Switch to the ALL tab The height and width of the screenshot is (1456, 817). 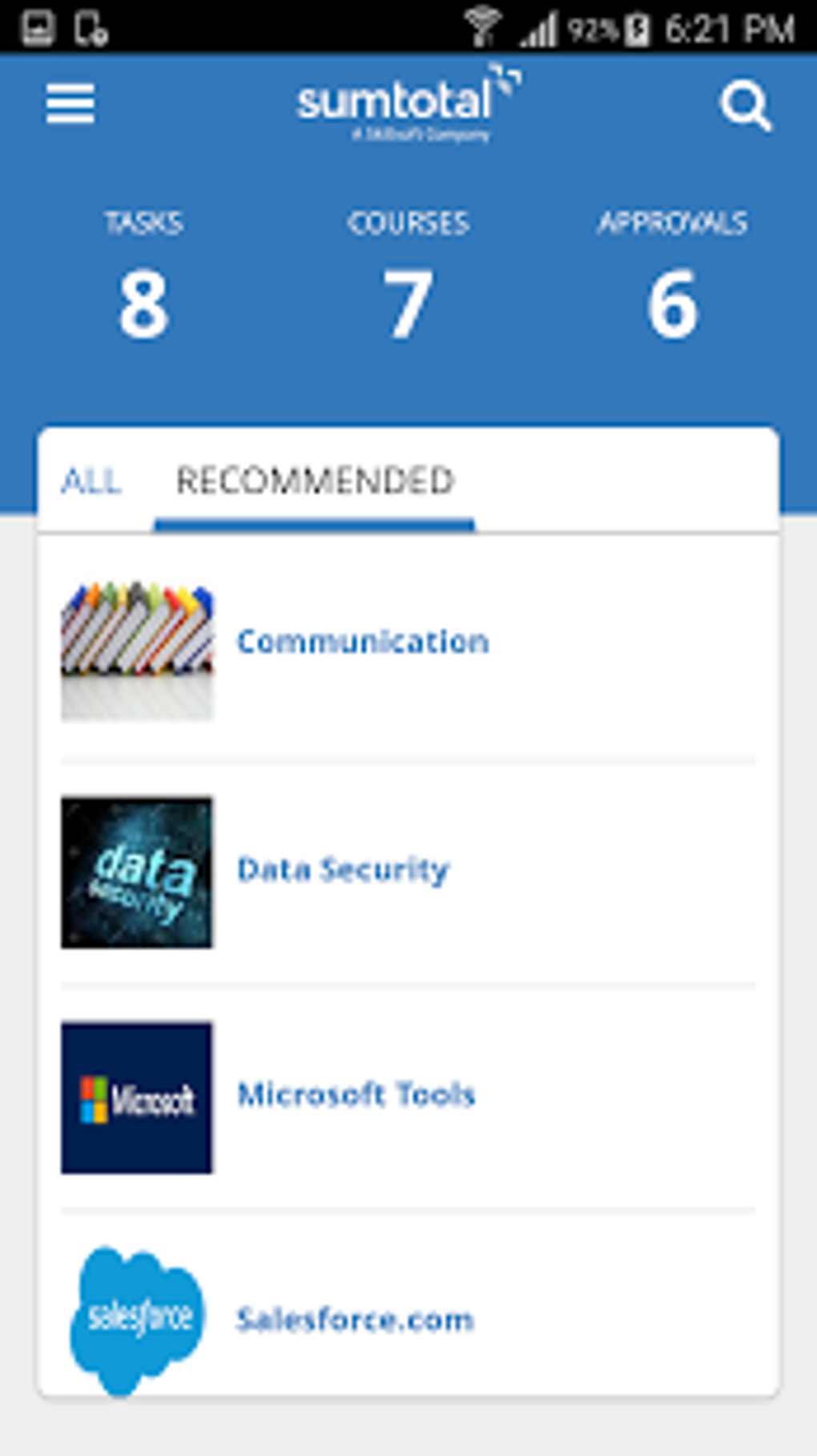[91, 479]
